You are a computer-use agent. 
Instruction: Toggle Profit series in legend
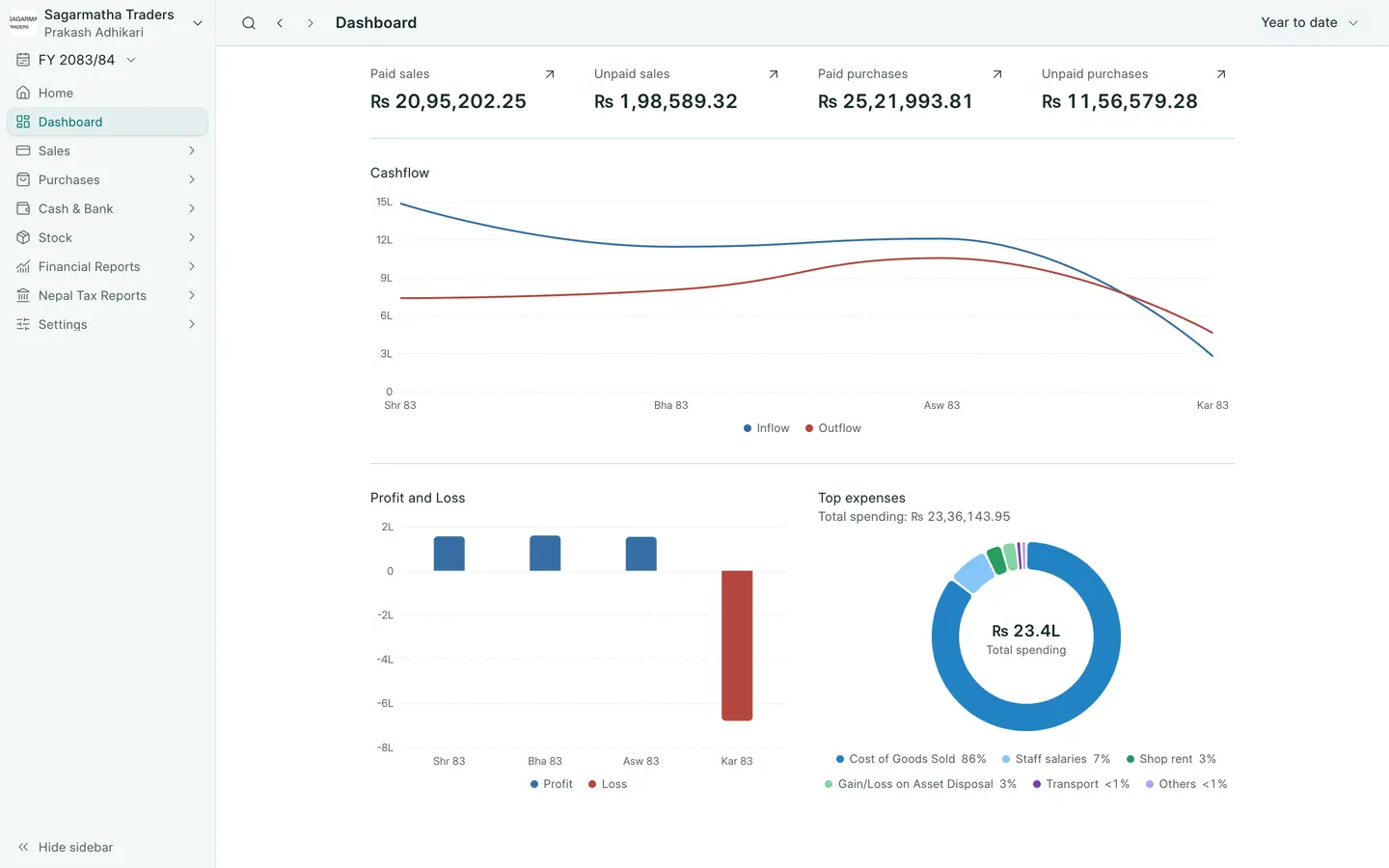[x=552, y=784]
